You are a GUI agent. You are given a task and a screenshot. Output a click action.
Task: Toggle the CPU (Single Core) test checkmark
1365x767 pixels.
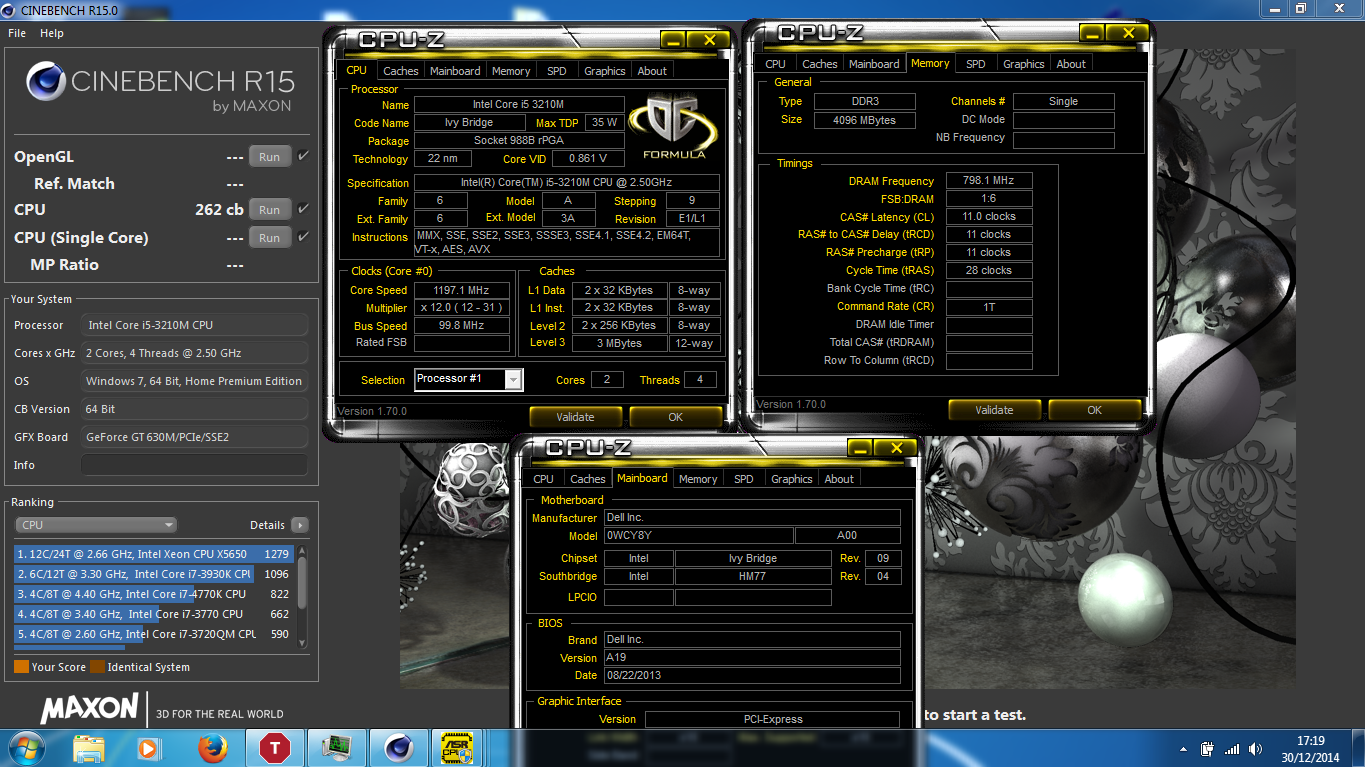(x=303, y=237)
